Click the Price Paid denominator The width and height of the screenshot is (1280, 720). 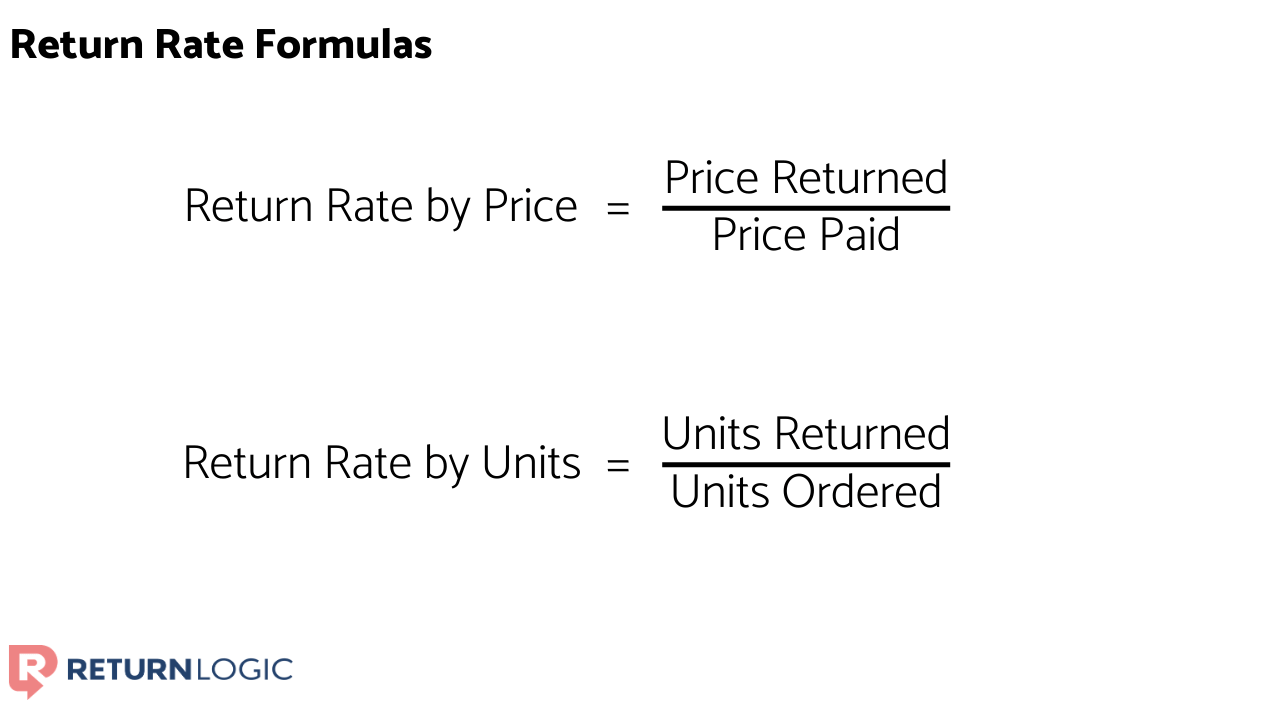(806, 235)
